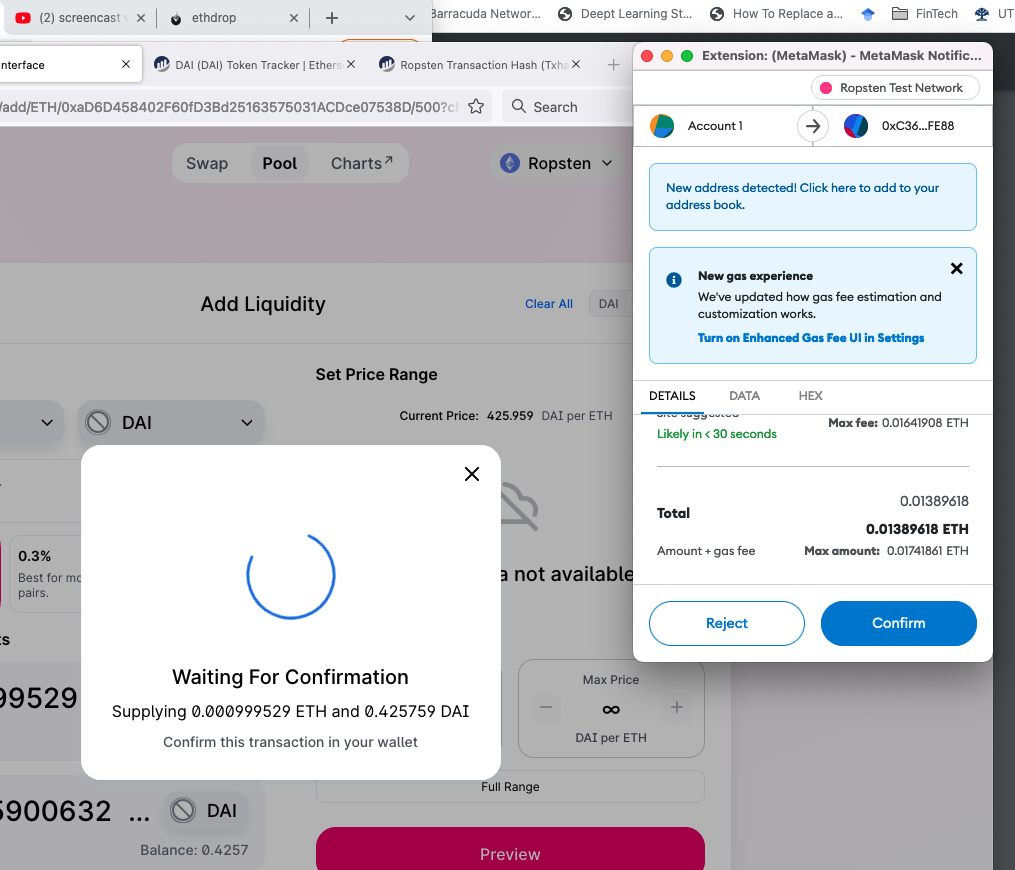Switch to the ethdrop tab
The width and height of the screenshot is (1015, 870).
tap(214, 18)
